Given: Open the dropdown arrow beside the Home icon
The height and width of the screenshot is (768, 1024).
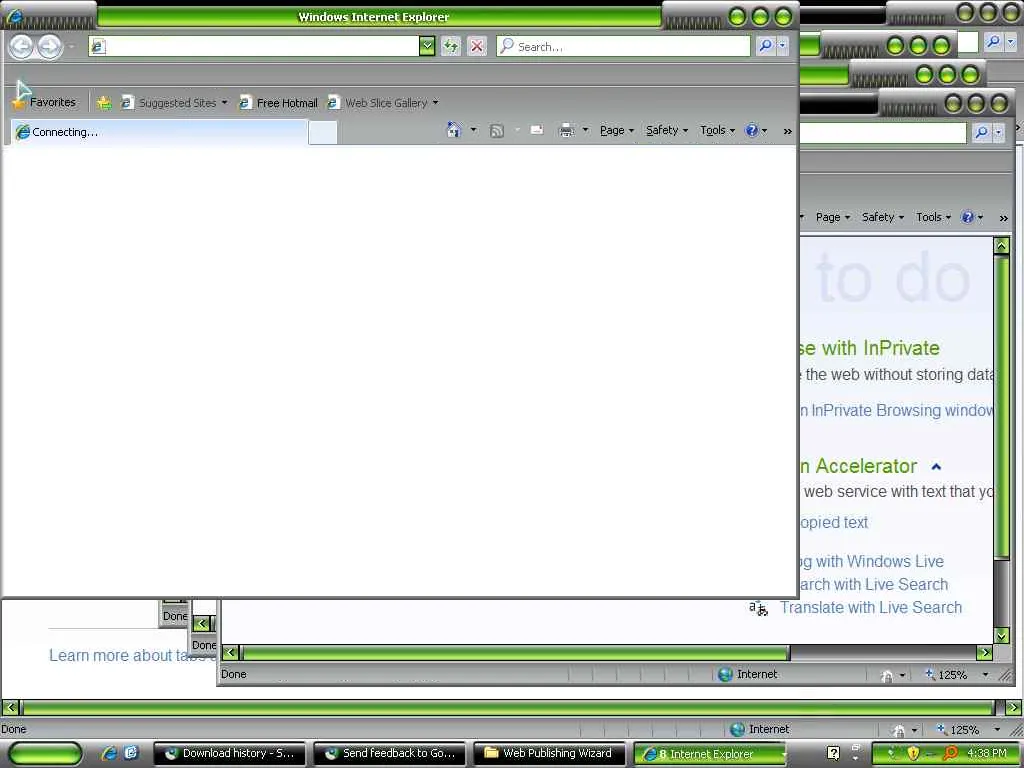Looking at the screenshot, I should tap(473, 130).
